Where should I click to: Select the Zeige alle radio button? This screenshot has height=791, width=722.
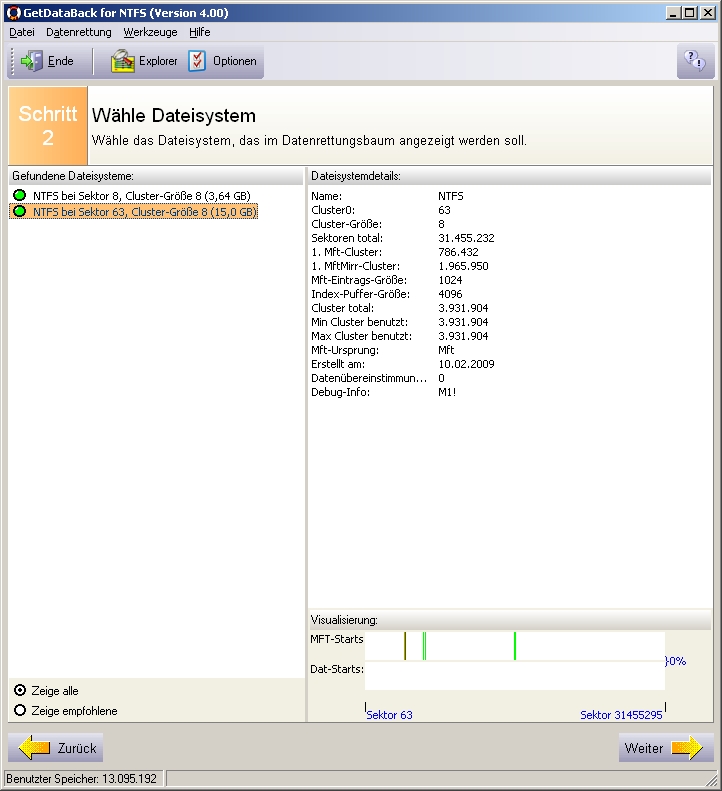(20, 690)
